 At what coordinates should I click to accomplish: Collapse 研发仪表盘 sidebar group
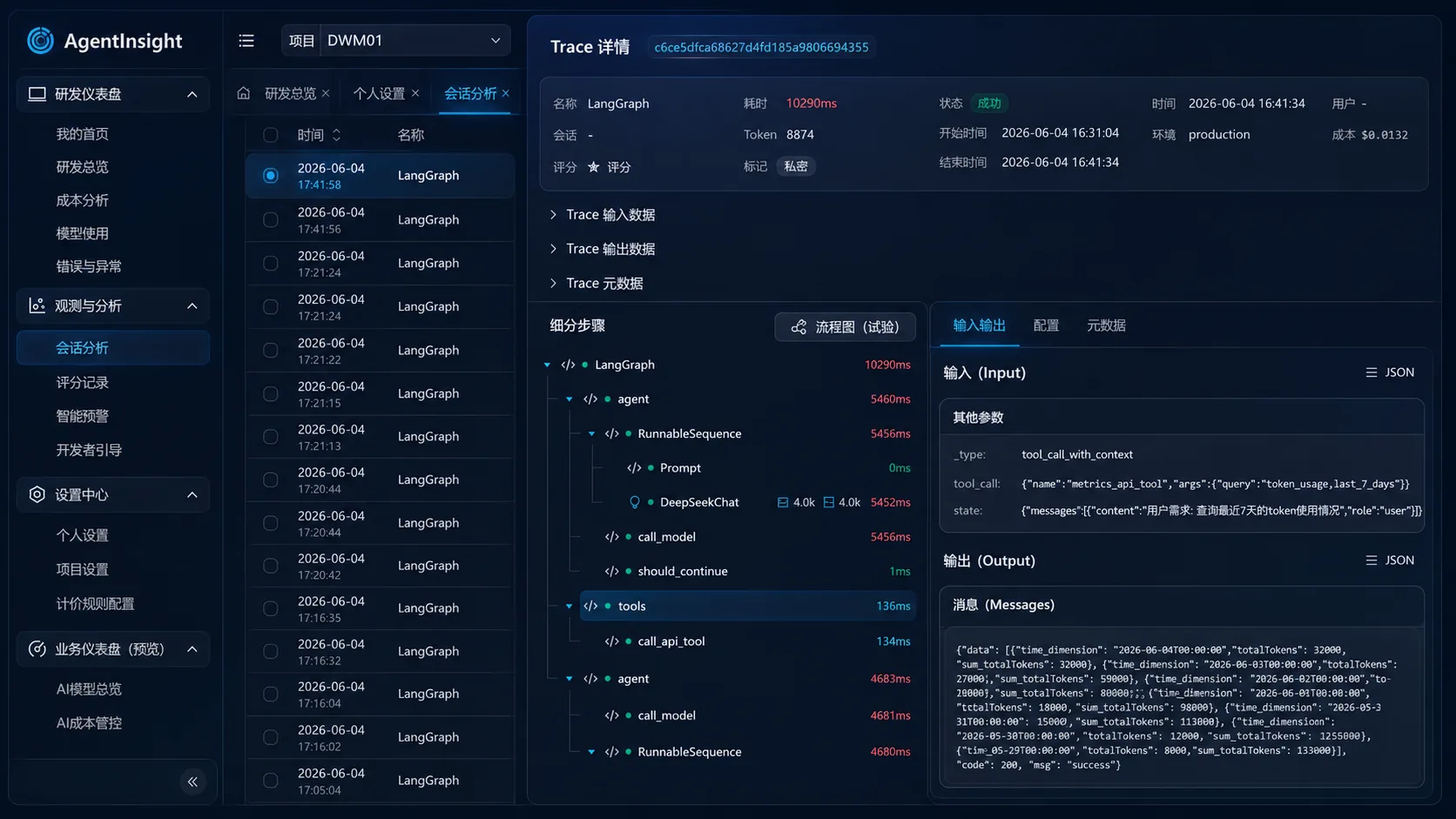pos(192,94)
